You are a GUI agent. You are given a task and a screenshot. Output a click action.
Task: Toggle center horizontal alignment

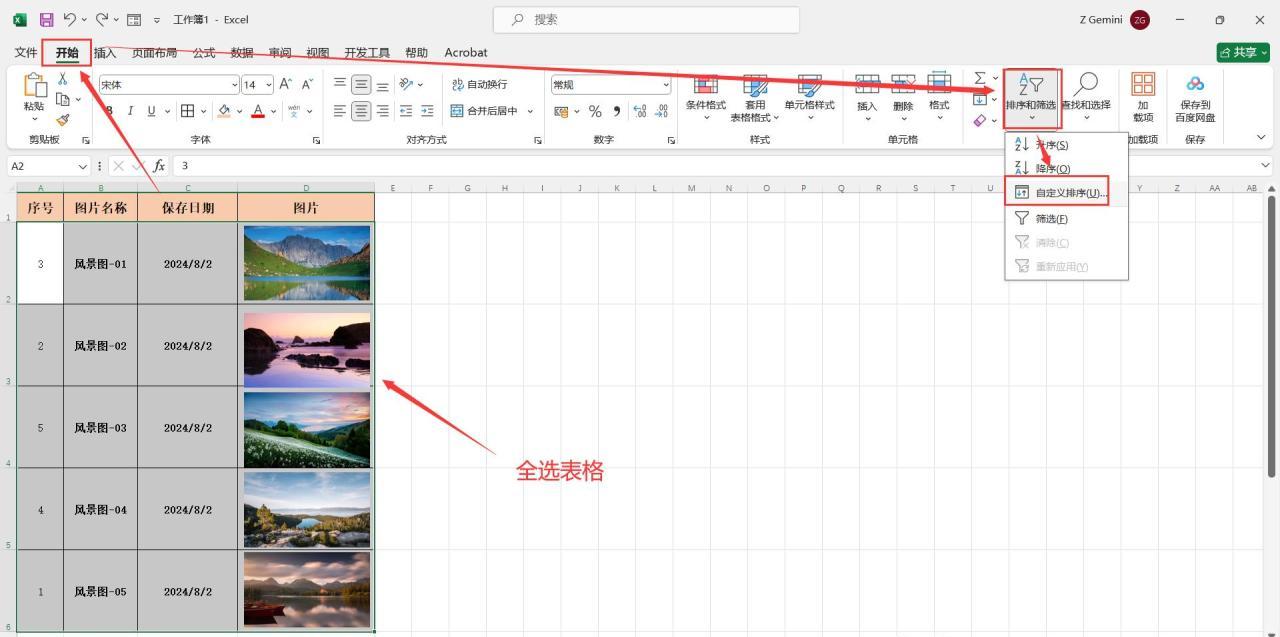[x=361, y=111]
